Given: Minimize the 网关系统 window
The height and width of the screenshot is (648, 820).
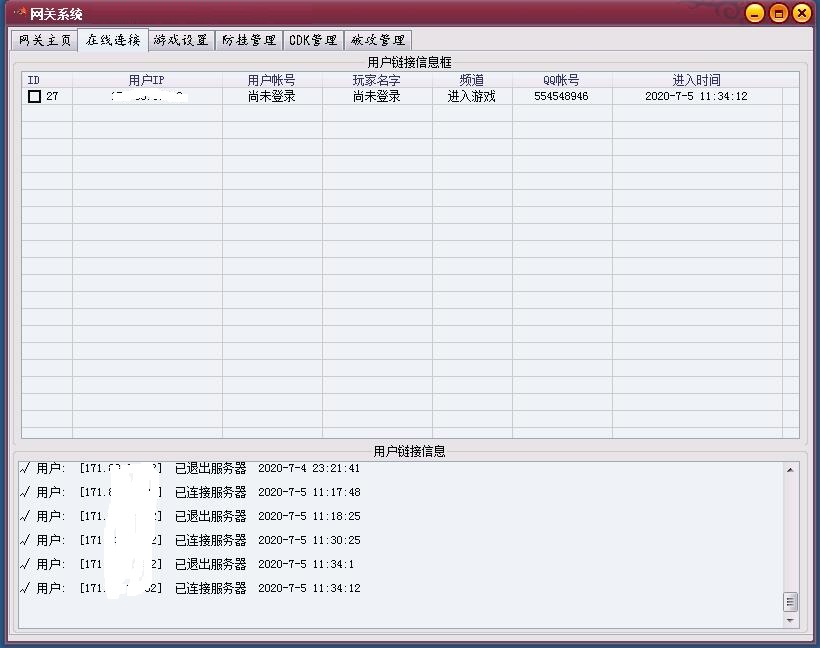Looking at the screenshot, I should [755, 14].
